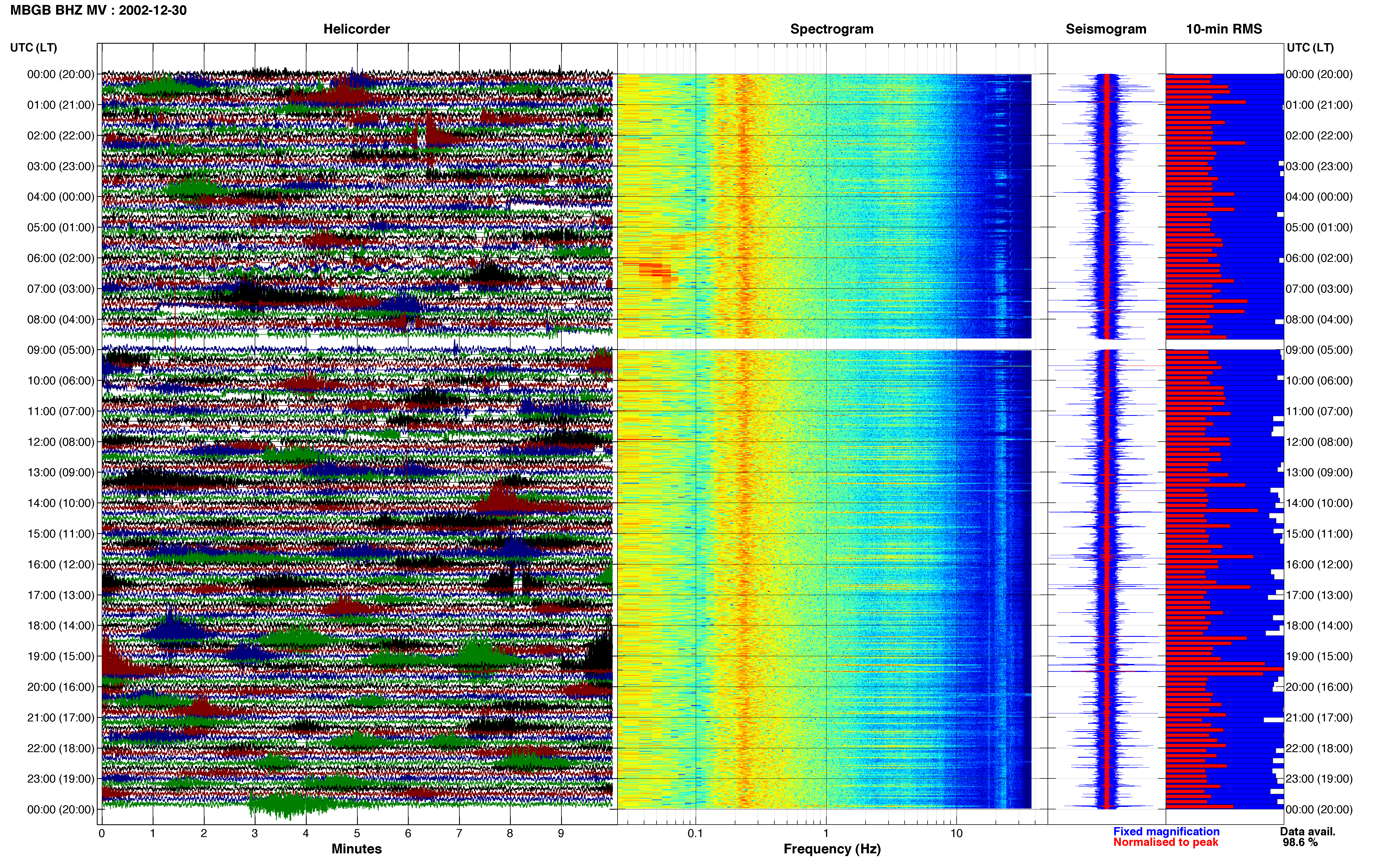Click the red 'Normalised to peak' legend text

pyautogui.click(x=1166, y=843)
